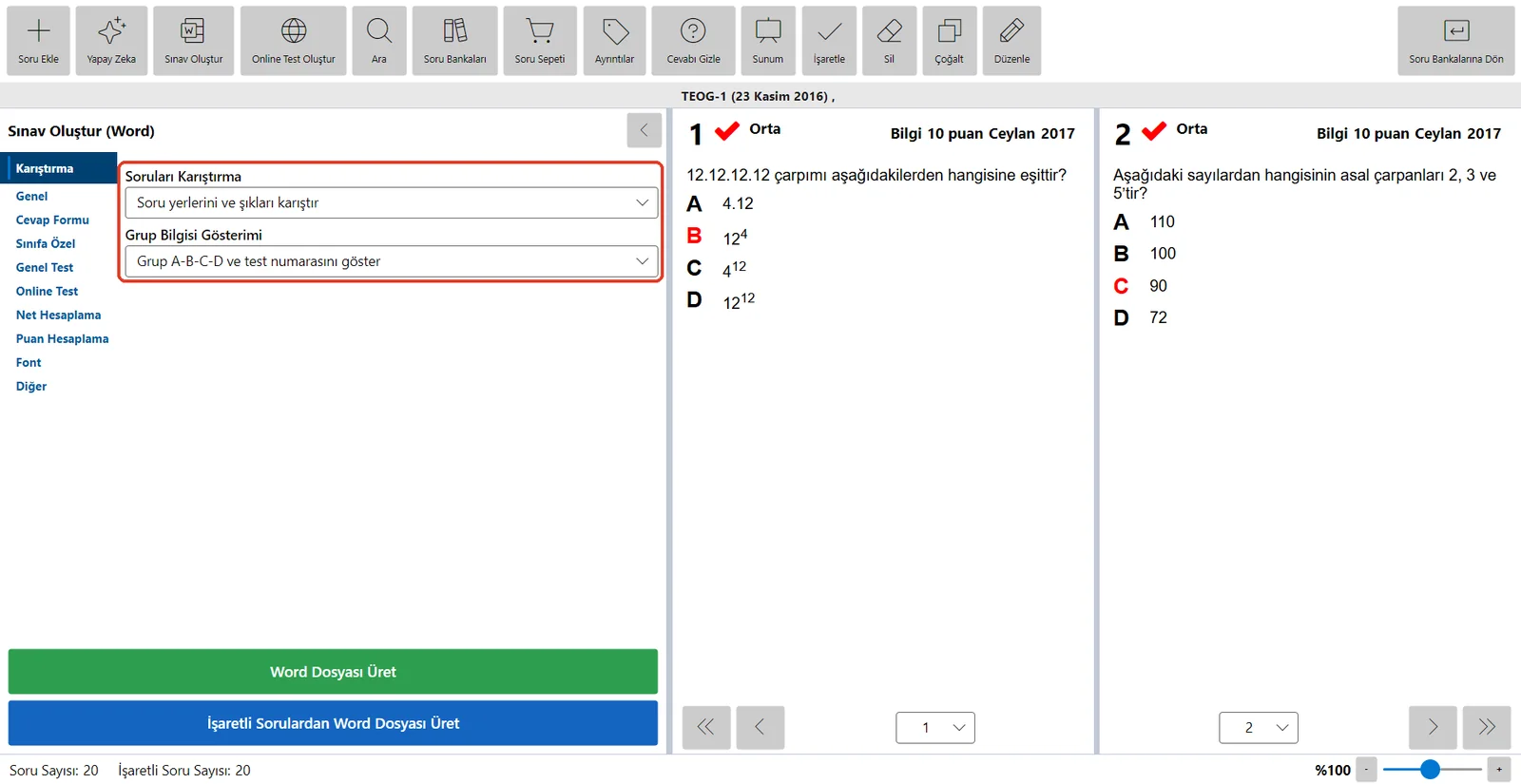
Task: Expand the Soruları Karıştırma dropdown
Action: (392, 202)
